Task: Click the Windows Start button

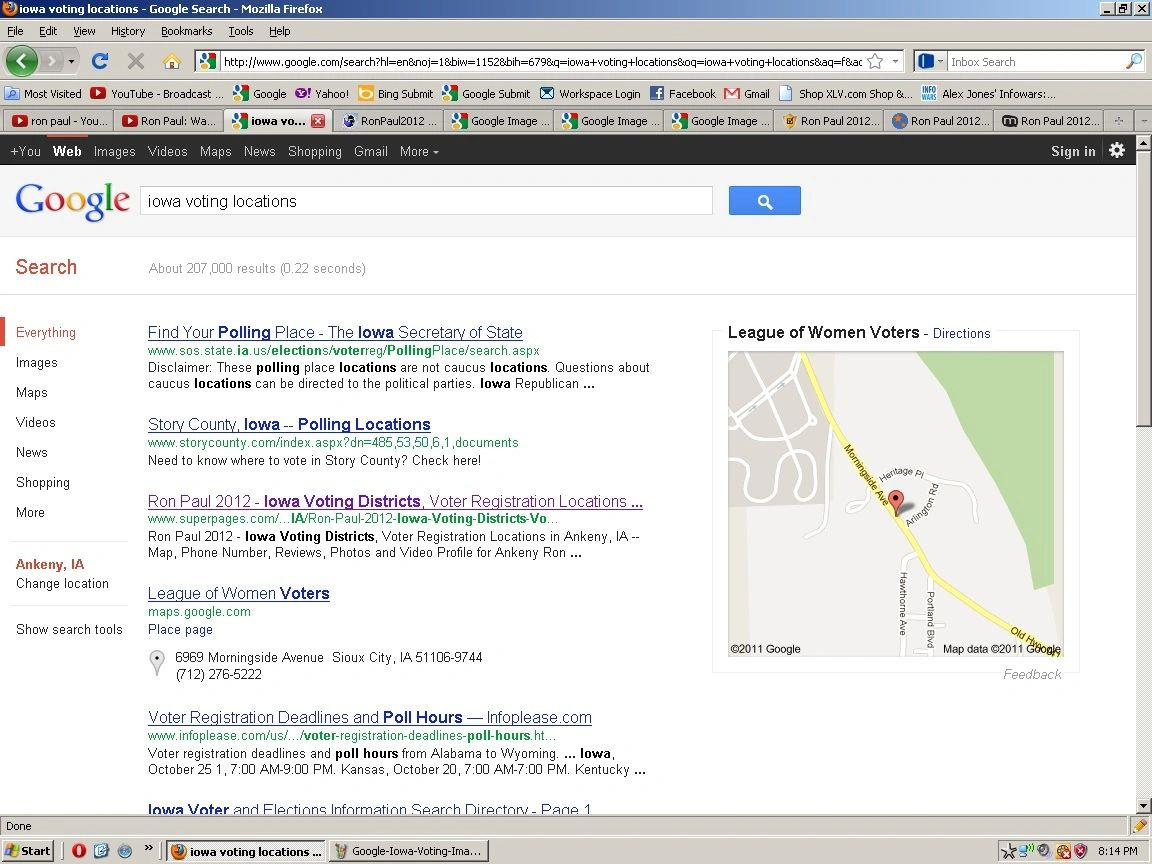Action: (x=28, y=851)
